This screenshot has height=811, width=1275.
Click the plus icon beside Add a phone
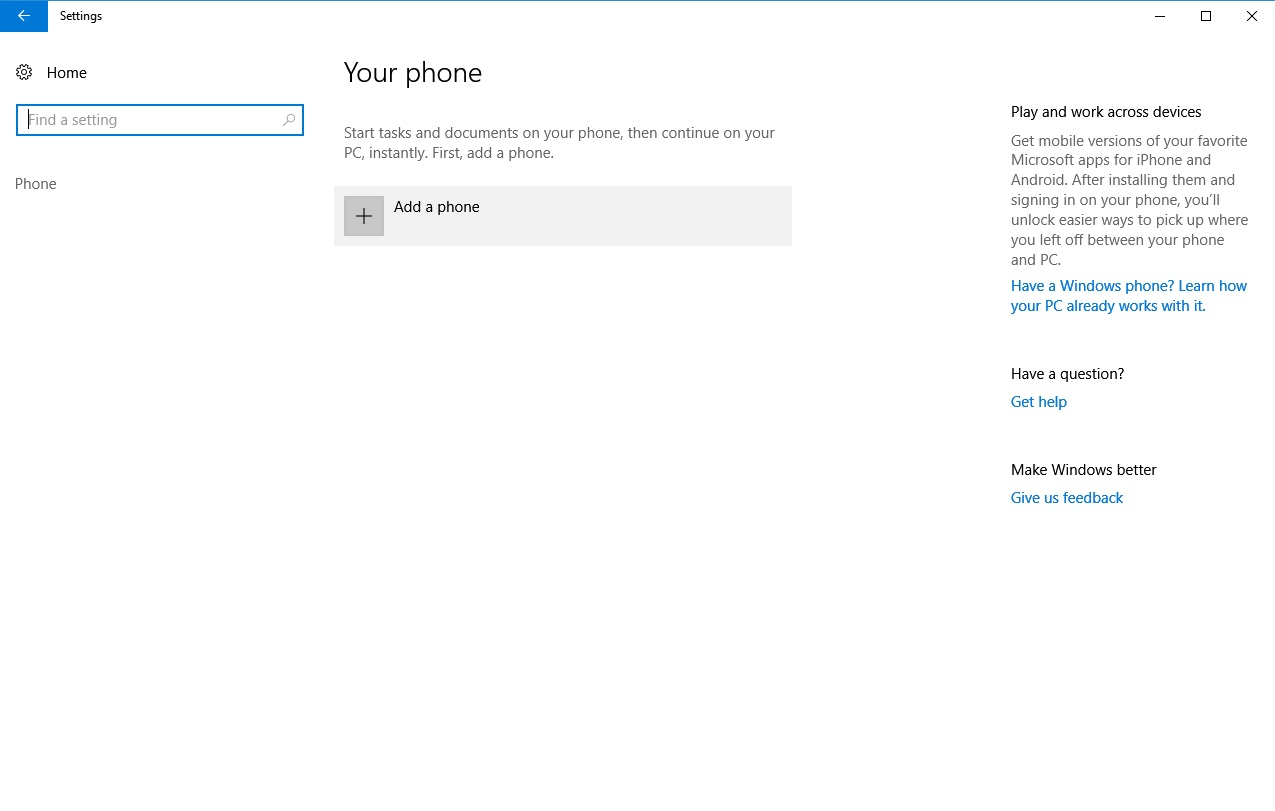point(364,216)
